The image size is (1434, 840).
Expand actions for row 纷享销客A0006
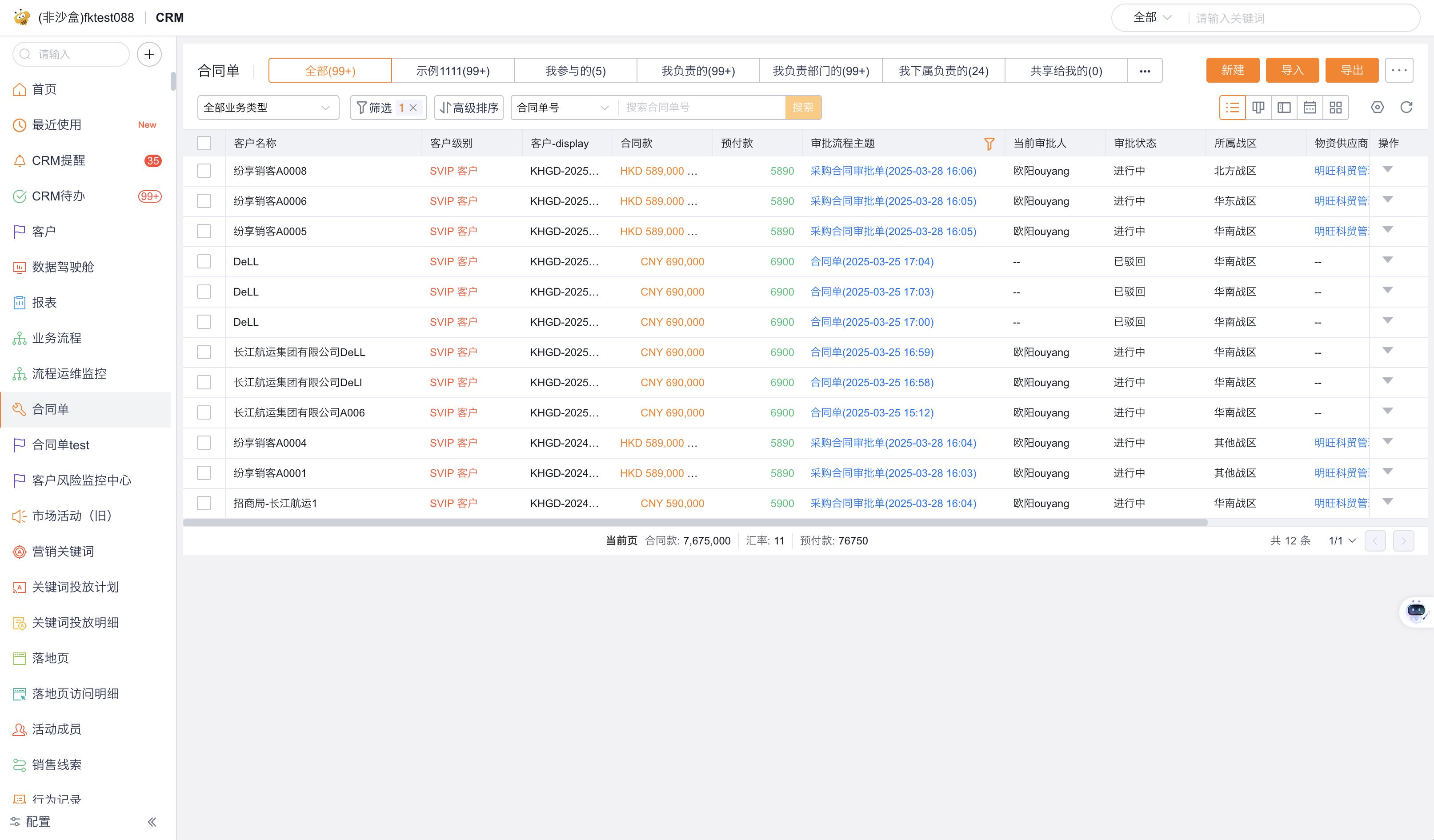click(x=1387, y=199)
